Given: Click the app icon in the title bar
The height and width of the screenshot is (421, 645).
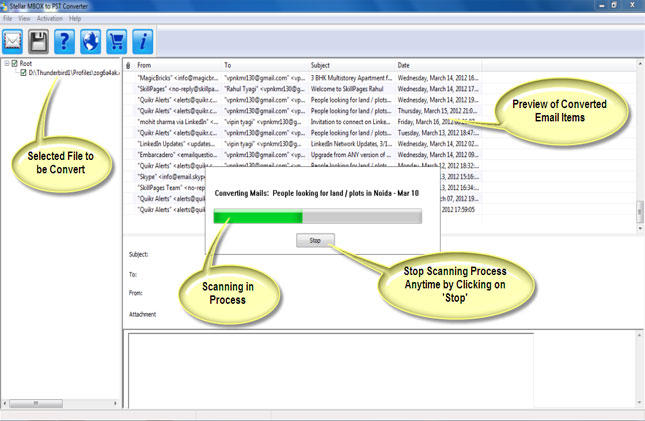Looking at the screenshot, I should point(4,6).
